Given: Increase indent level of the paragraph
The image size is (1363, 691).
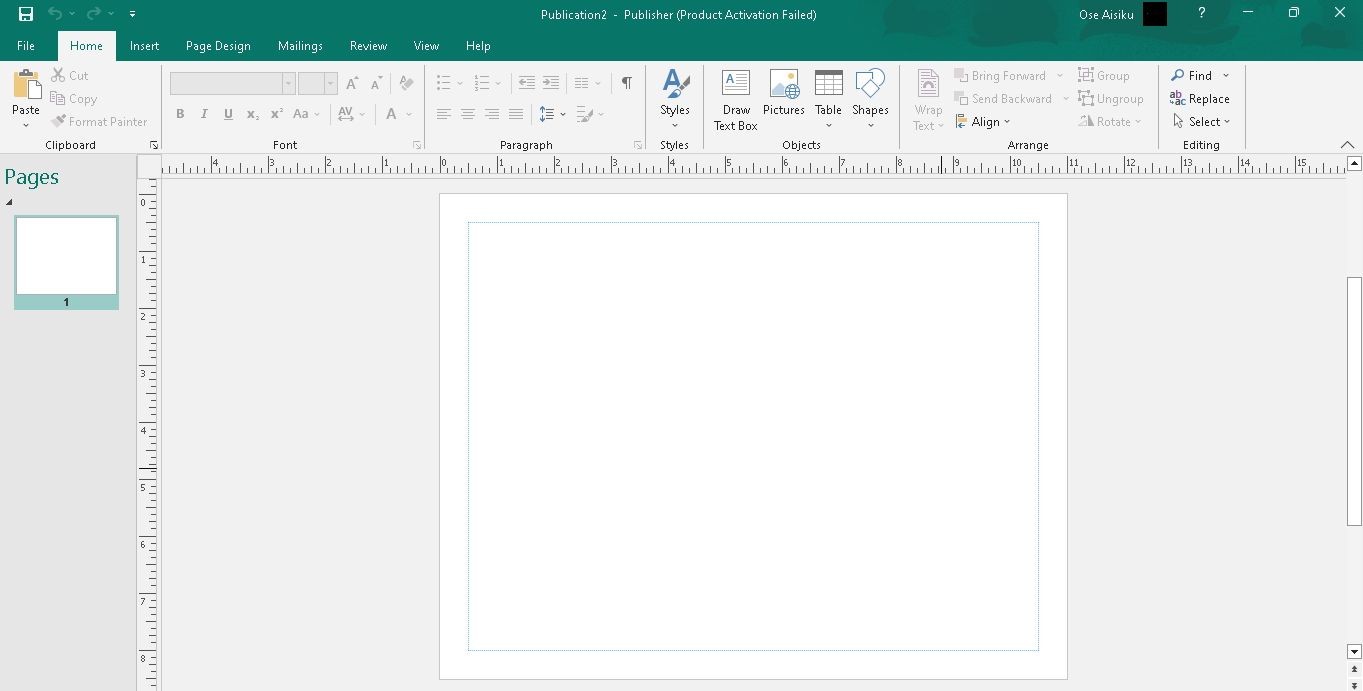Looking at the screenshot, I should 551,84.
